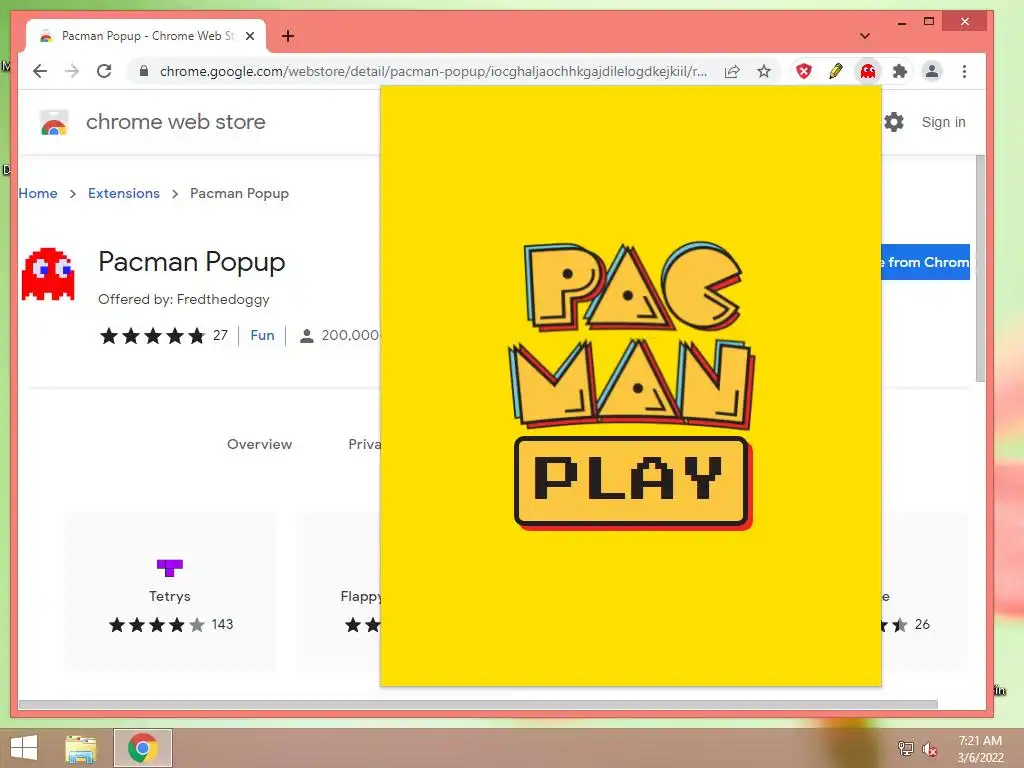
Task: Open the Overview tab
Action: [x=259, y=444]
